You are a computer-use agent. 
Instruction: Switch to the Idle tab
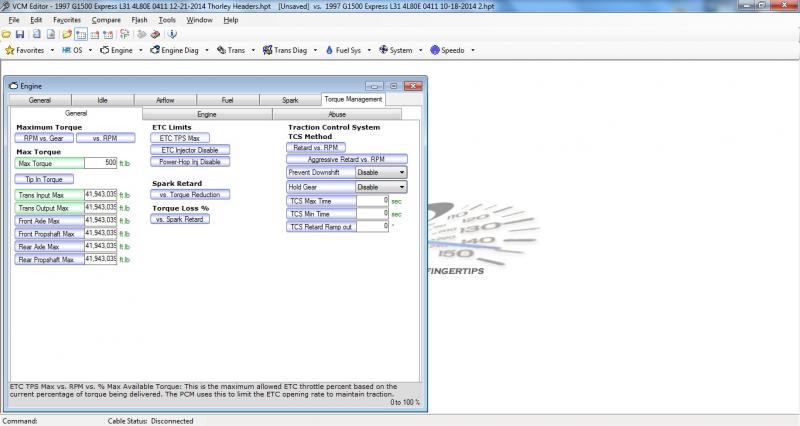click(103, 100)
